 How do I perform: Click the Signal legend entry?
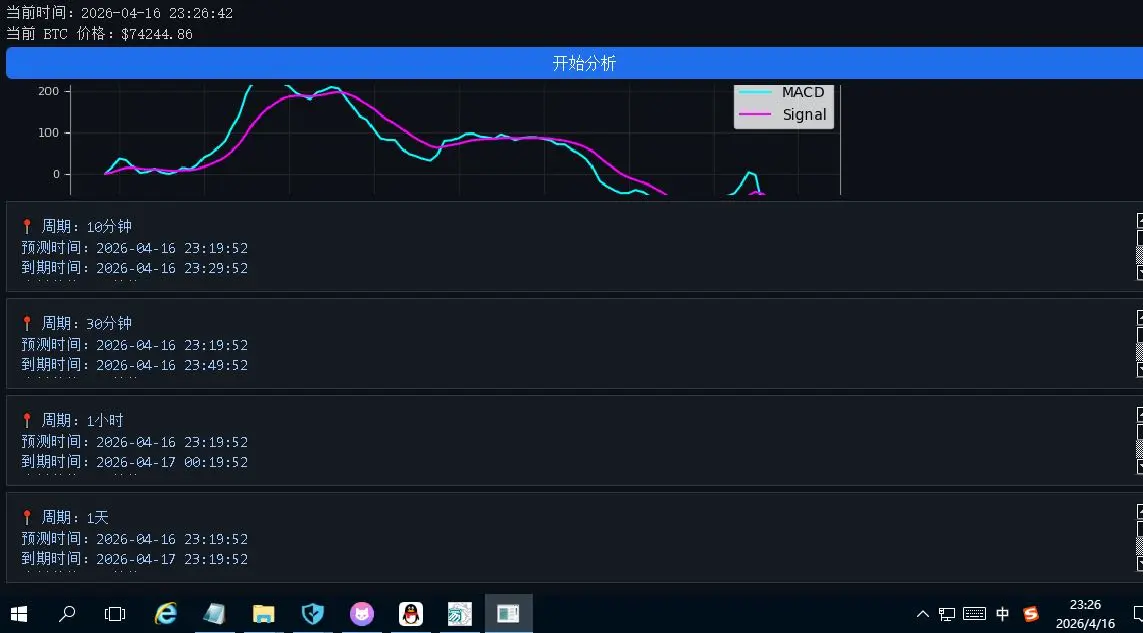(x=783, y=114)
